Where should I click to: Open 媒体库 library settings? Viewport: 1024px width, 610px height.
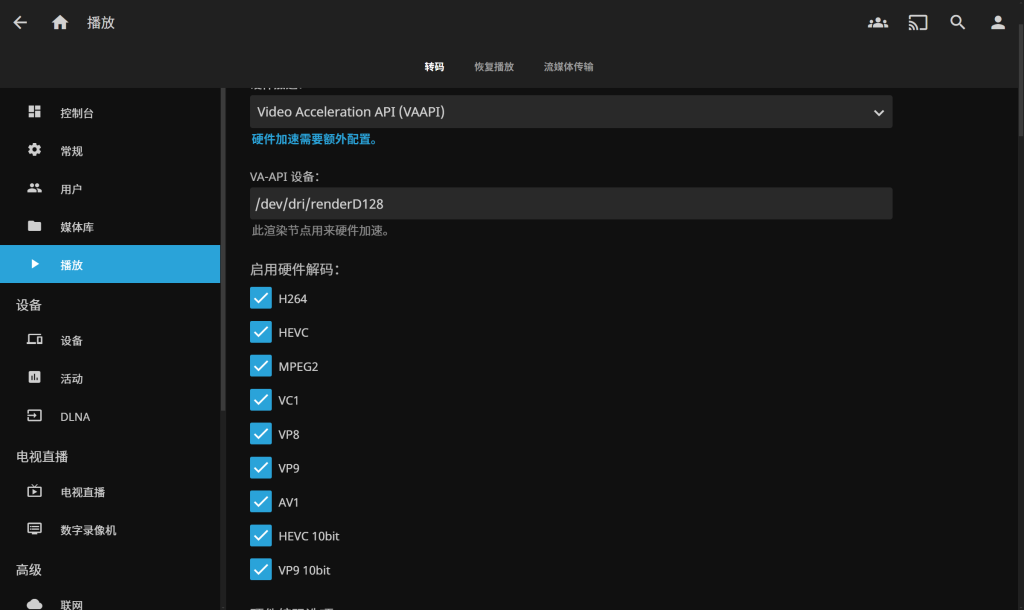point(76,227)
